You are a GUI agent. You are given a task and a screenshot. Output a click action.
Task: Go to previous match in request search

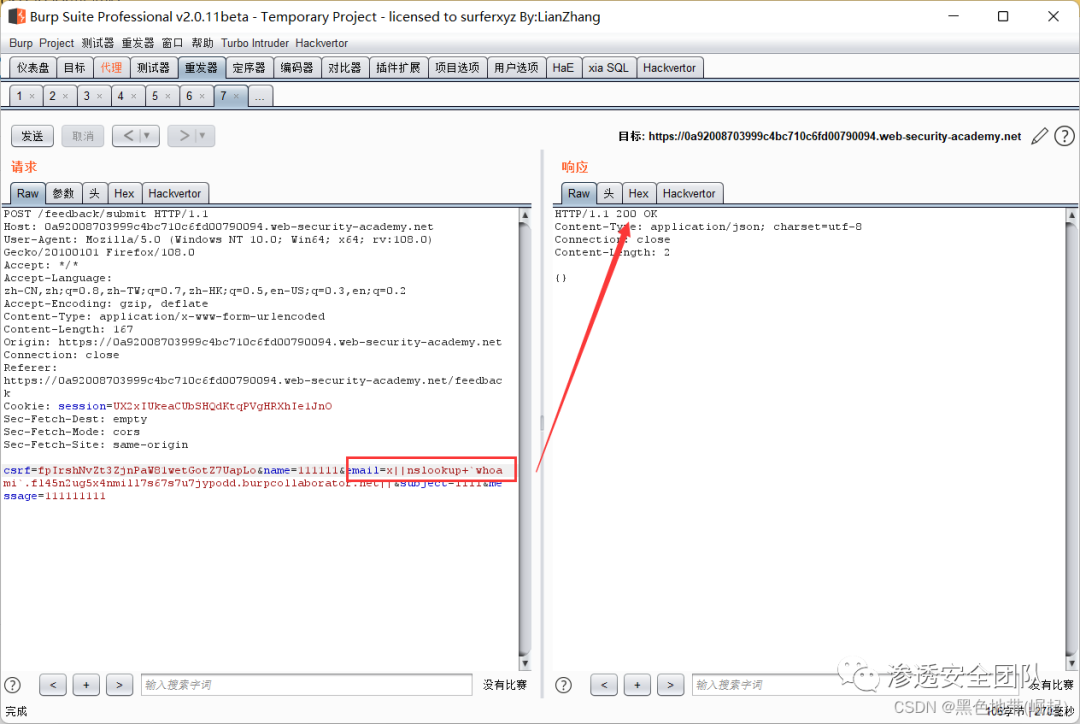pyautogui.click(x=53, y=685)
